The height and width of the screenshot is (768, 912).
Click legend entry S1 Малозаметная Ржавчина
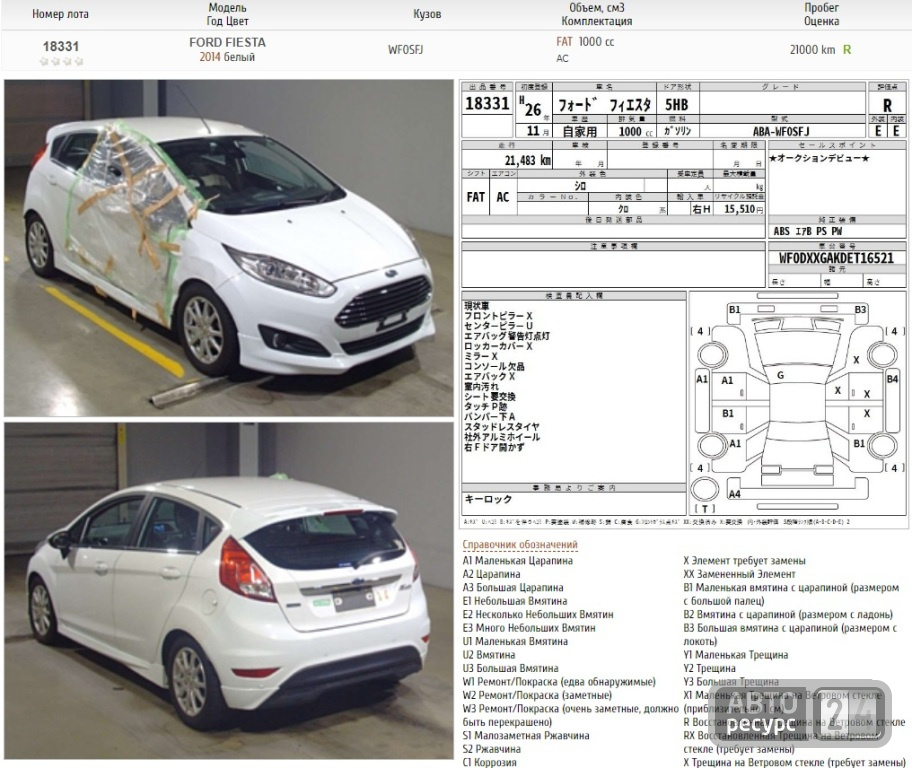526,735
